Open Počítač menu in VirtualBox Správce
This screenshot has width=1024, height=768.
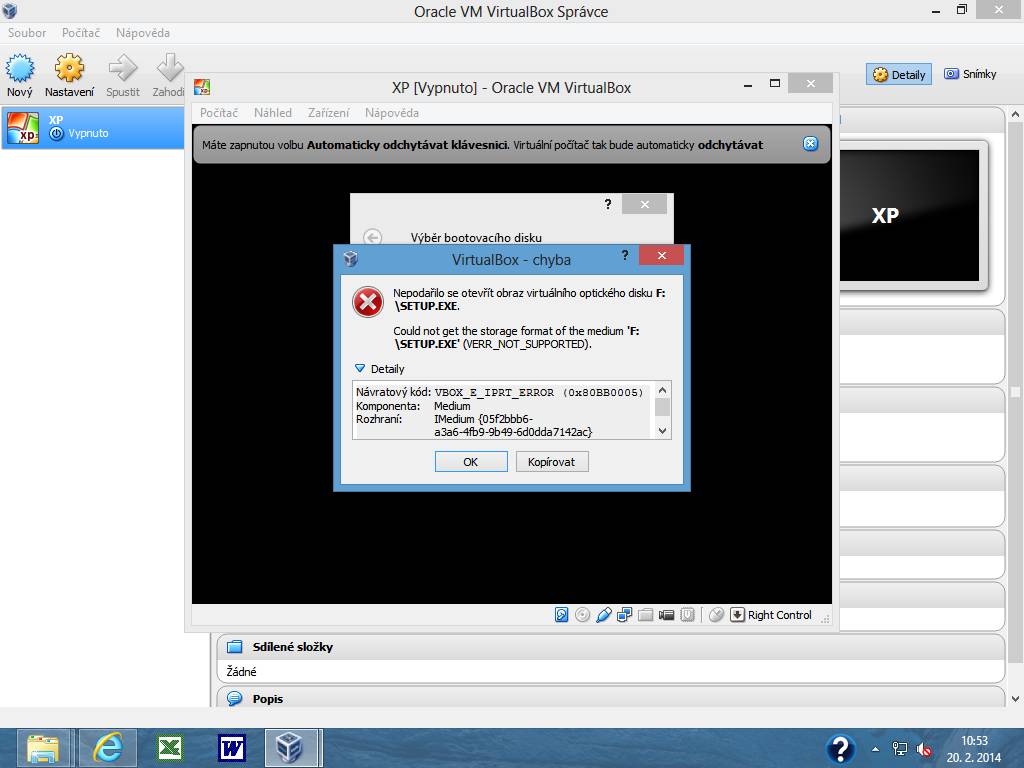(81, 33)
